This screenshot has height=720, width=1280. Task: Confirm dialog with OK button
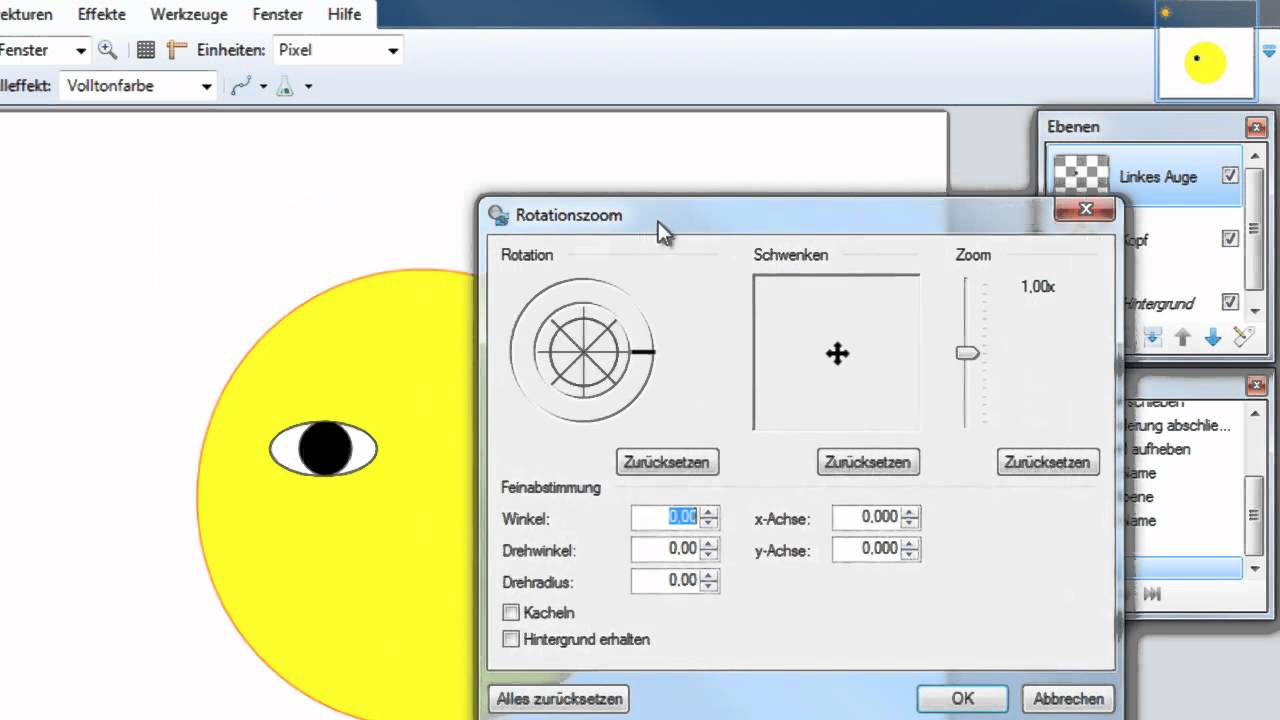[x=963, y=699]
